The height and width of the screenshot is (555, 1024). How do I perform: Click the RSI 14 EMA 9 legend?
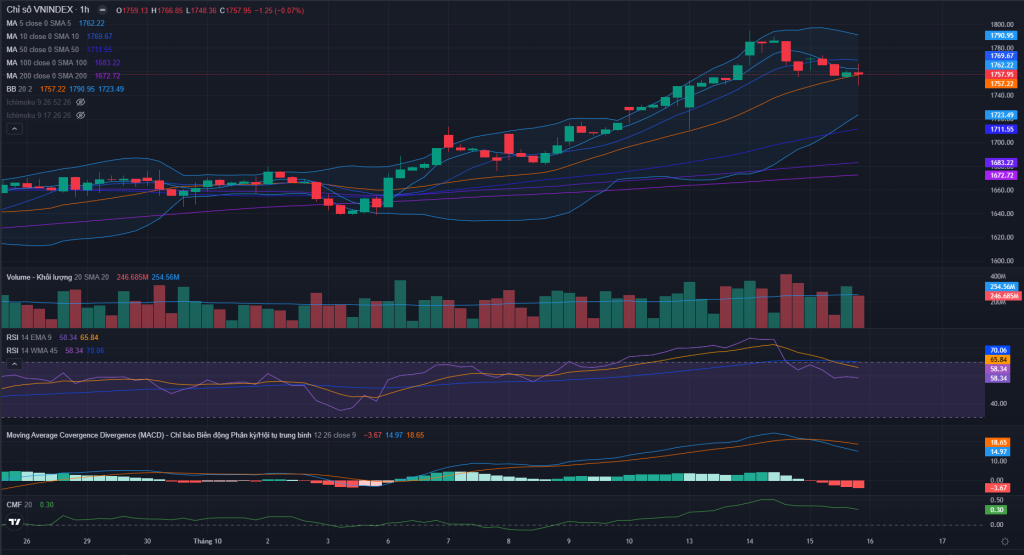tap(32, 338)
